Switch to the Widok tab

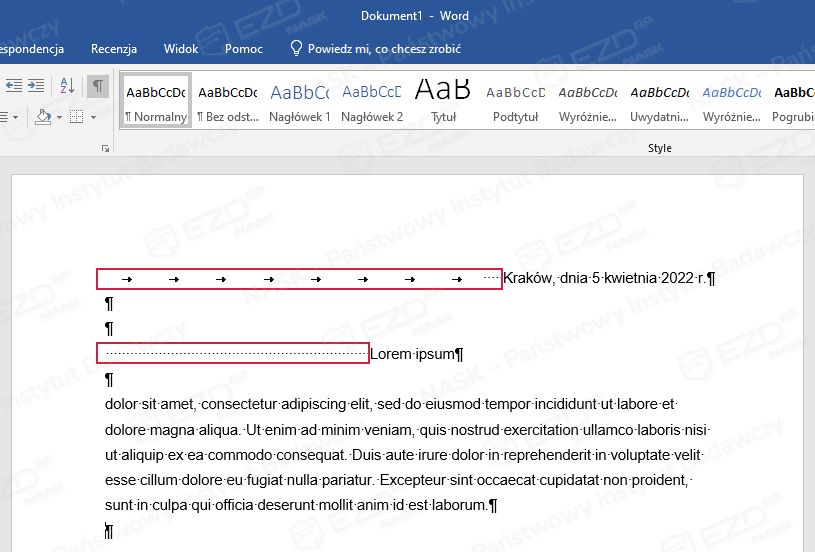click(181, 48)
